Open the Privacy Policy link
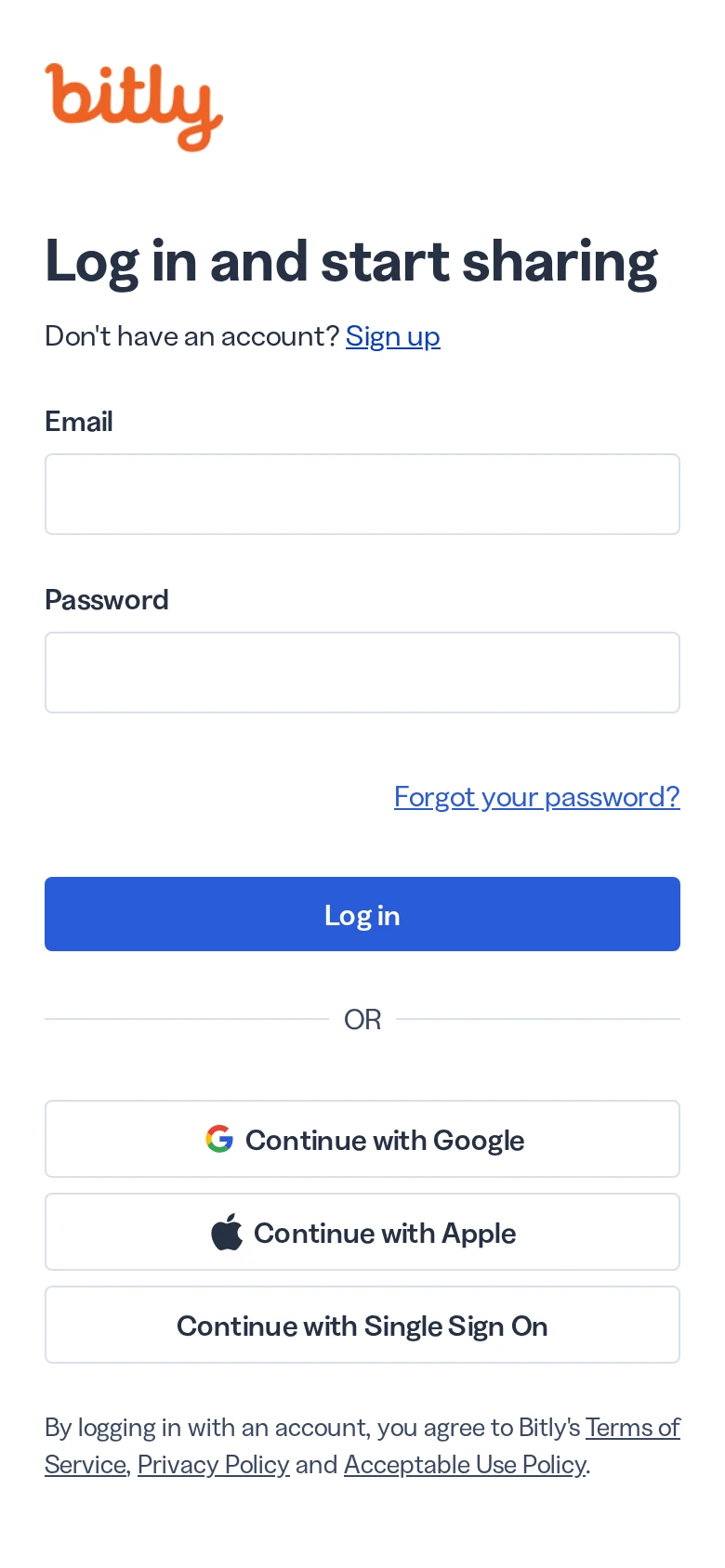725x1568 pixels. point(214,1465)
